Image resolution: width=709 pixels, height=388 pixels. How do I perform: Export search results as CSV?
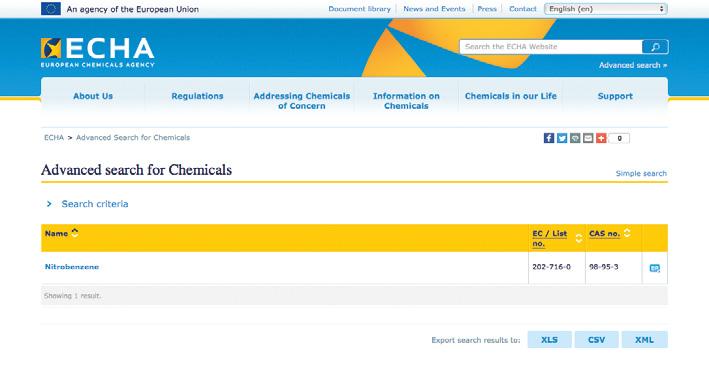[x=596, y=340]
